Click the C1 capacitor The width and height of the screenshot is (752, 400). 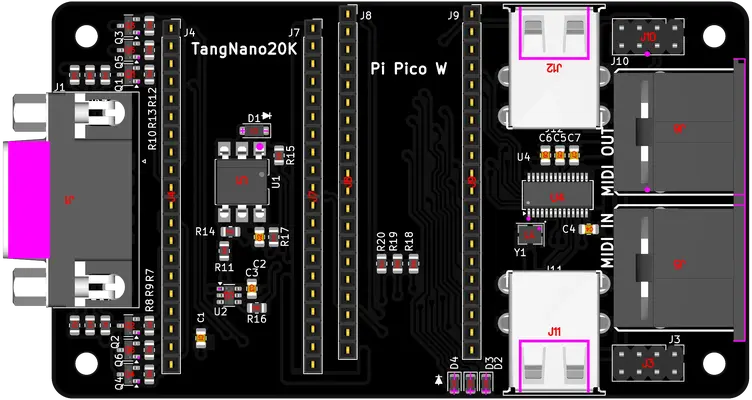[x=201, y=339]
